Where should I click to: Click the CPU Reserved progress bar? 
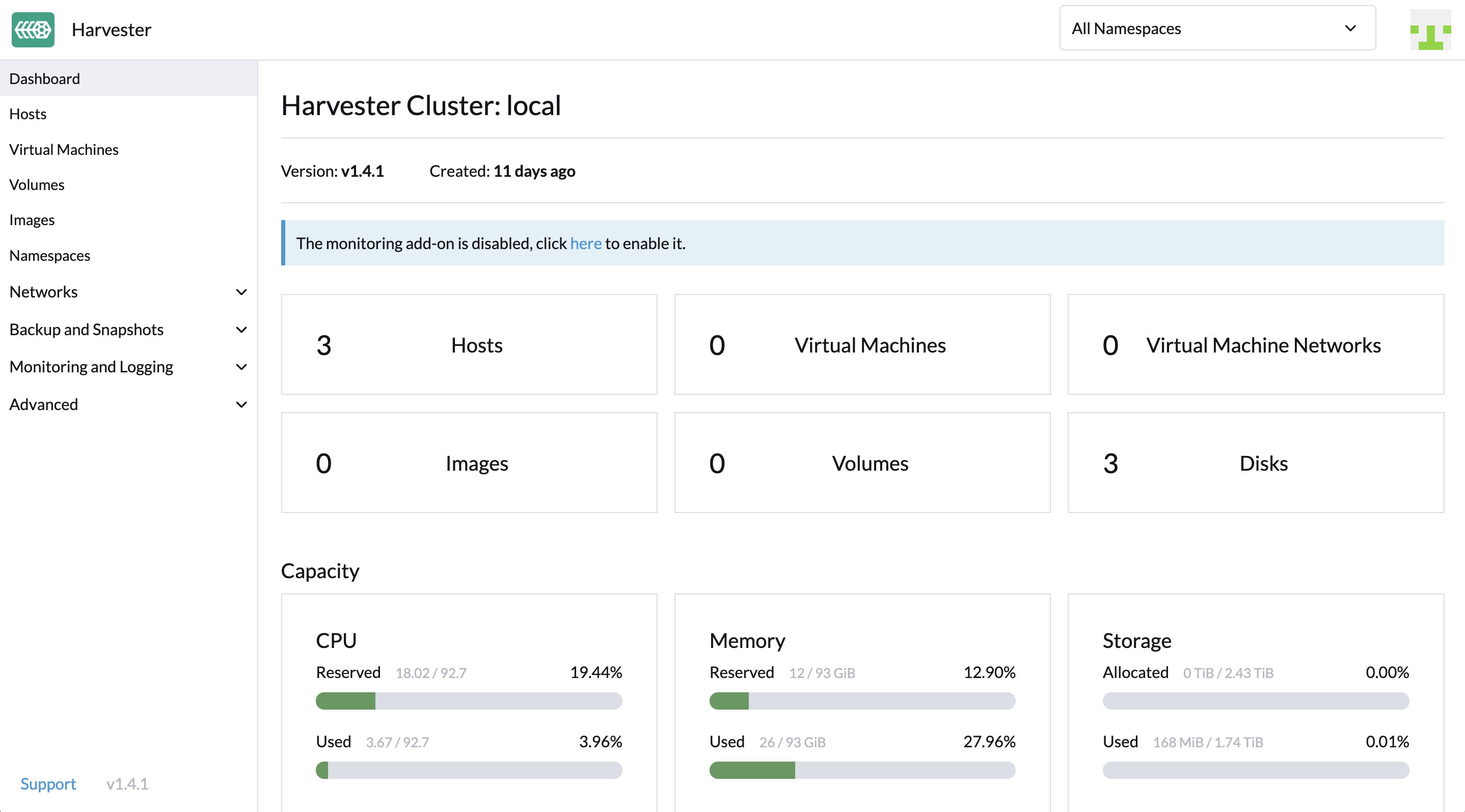[x=469, y=701]
